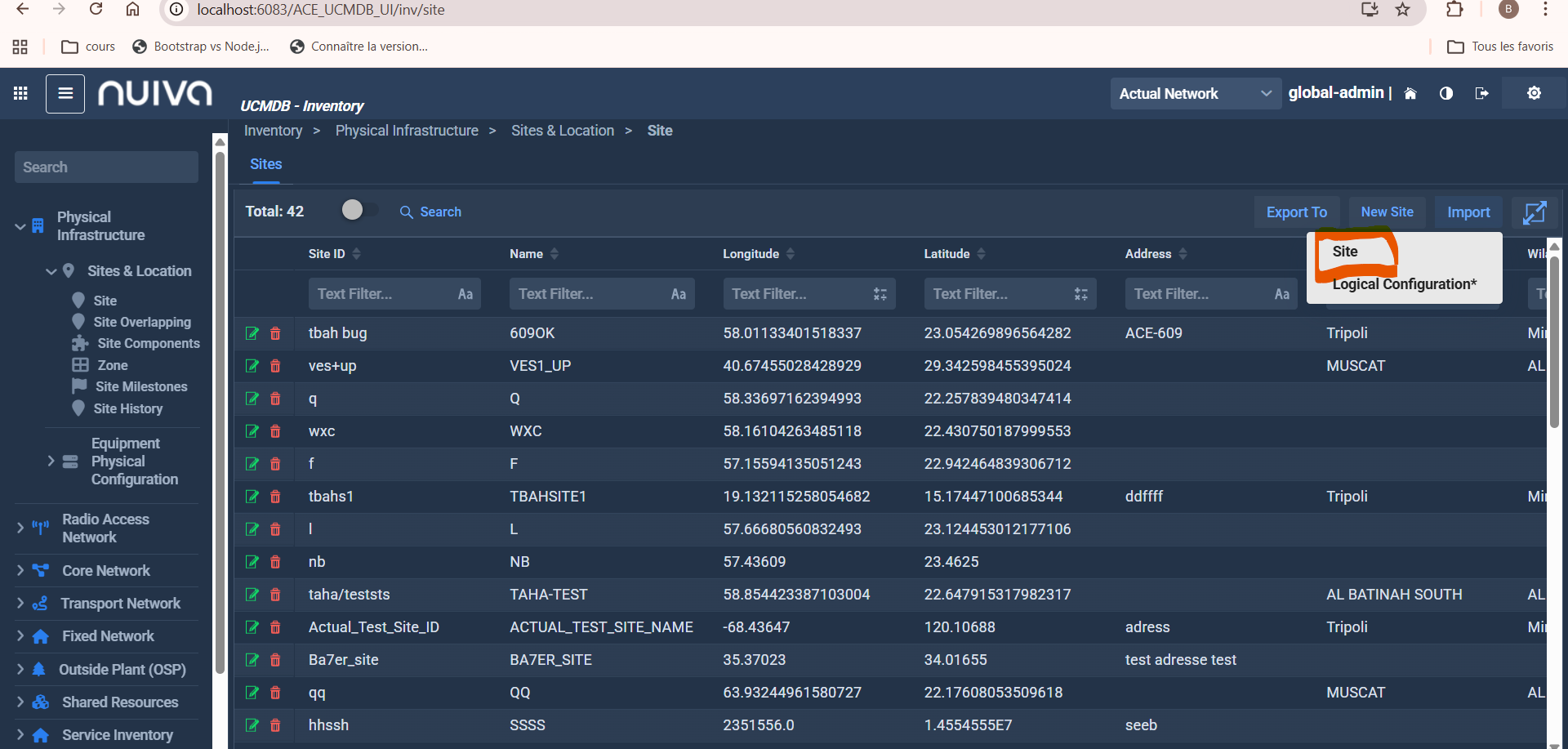Image resolution: width=1568 pixels, height=749 pixels.
Task: Click the expand fullscreen table icon
Action: [x=1535, y=212]
